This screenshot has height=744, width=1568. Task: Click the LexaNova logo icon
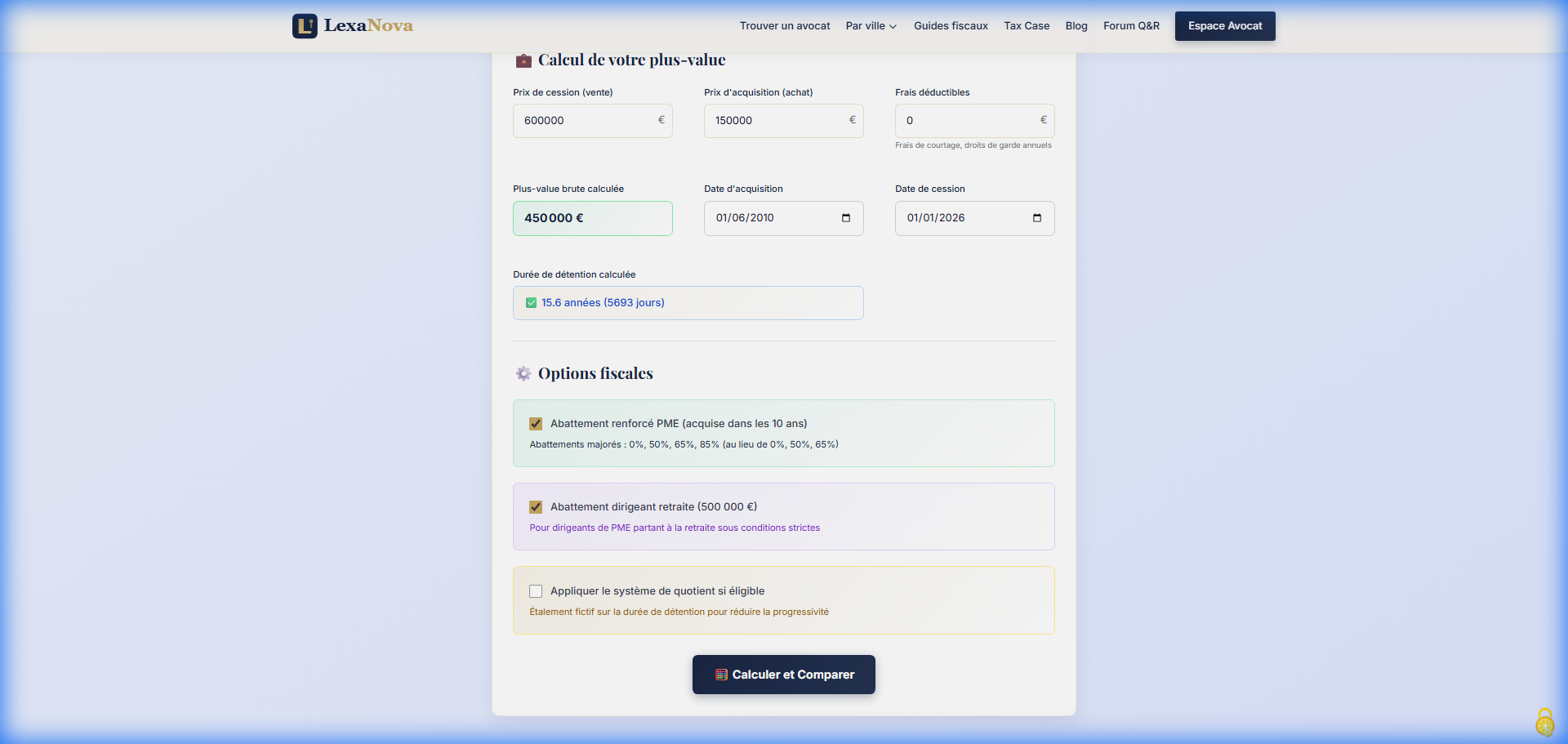point(305,26)
